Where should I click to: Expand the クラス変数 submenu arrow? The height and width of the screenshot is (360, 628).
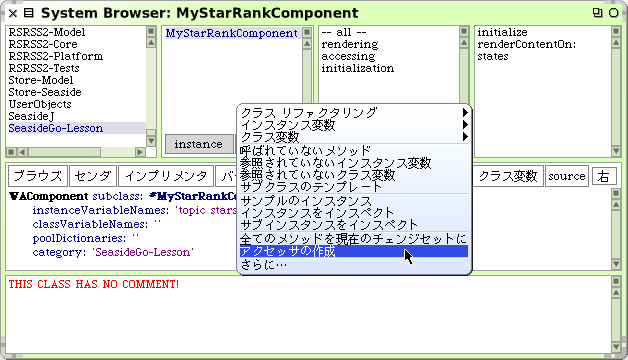pos(465,137)
